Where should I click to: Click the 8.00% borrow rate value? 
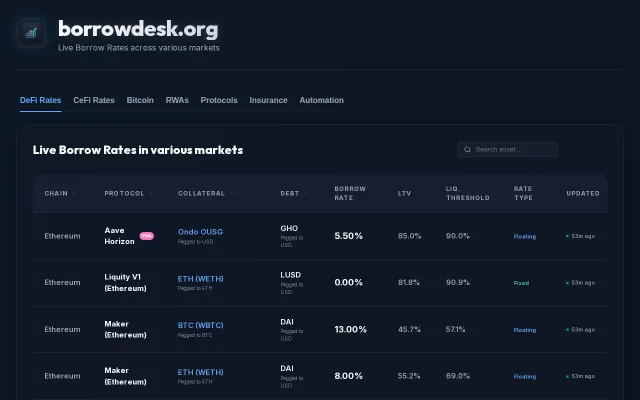[x=348, y=376]
